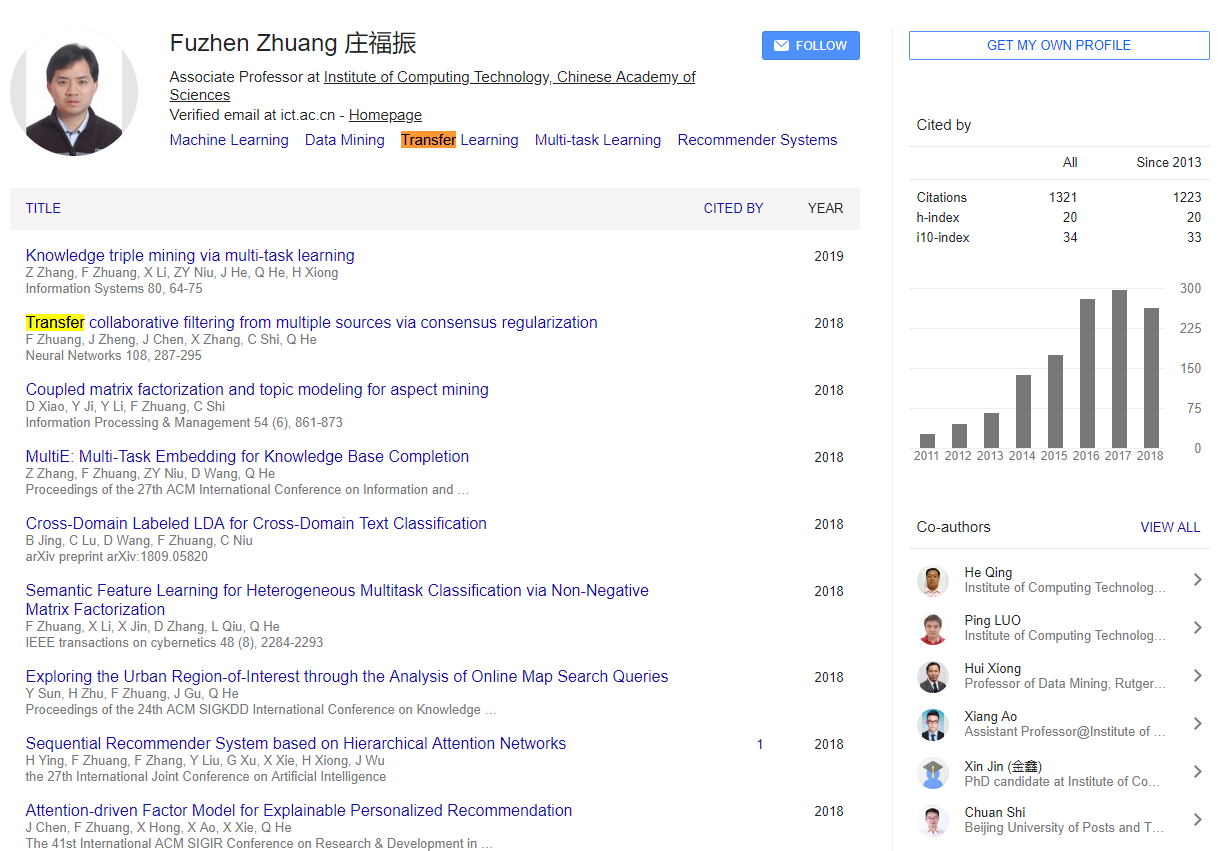Screen dimensions: 1222x851
Task: Click Fuzhen Zhuang's profile photo
Action: click(x=74, y=92)
